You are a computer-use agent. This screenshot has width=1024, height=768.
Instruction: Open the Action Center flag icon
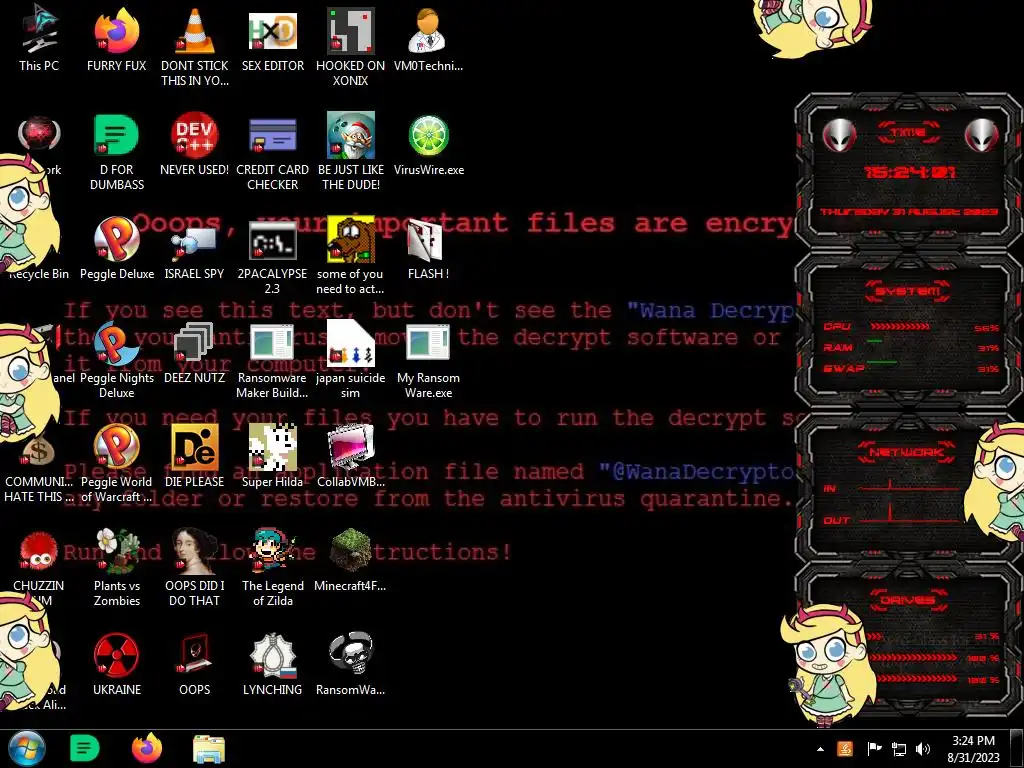pos(874,749)
